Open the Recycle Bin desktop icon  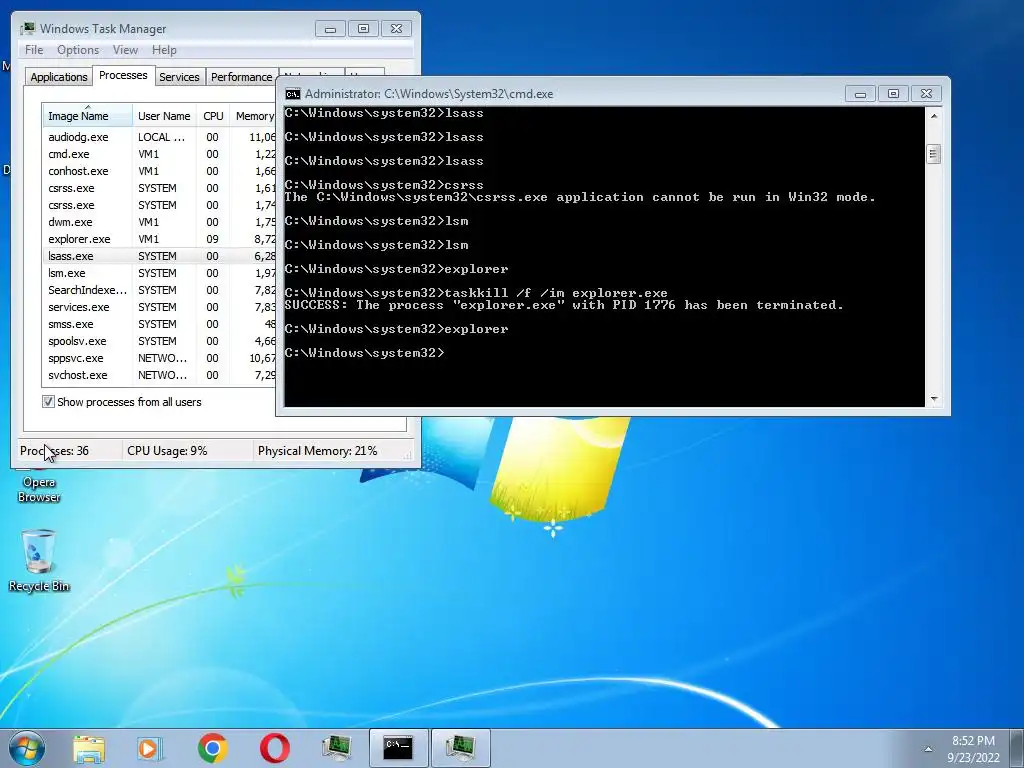coord(39,560)
